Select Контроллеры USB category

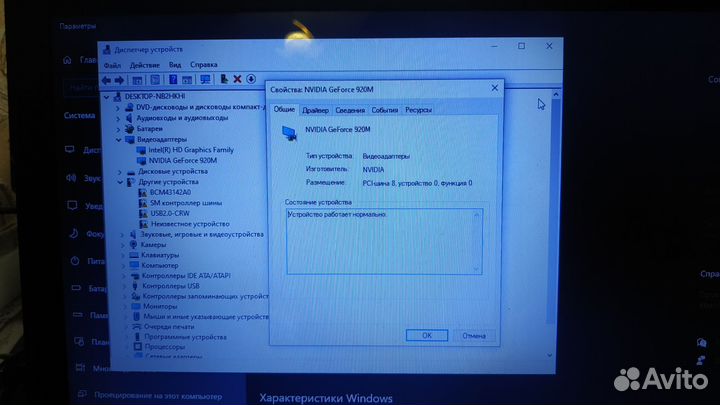[x=170, y=286]
